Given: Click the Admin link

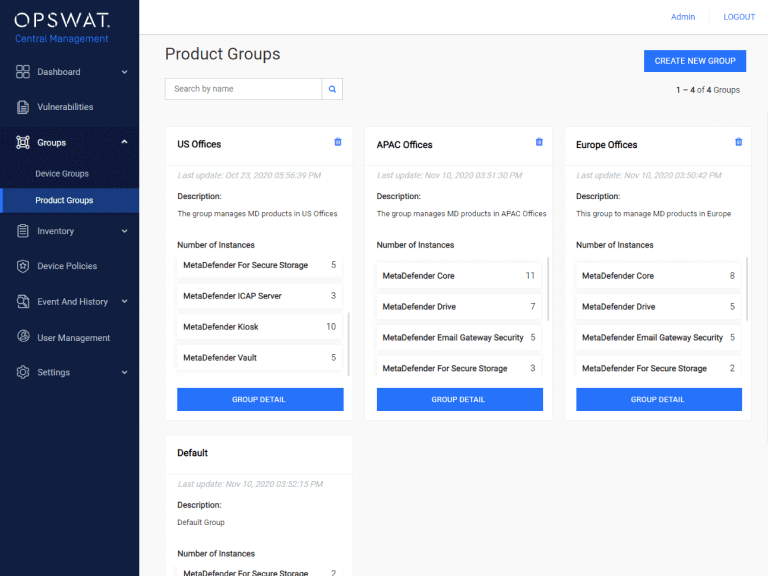Looking at the screenshot, I should 683,17.
